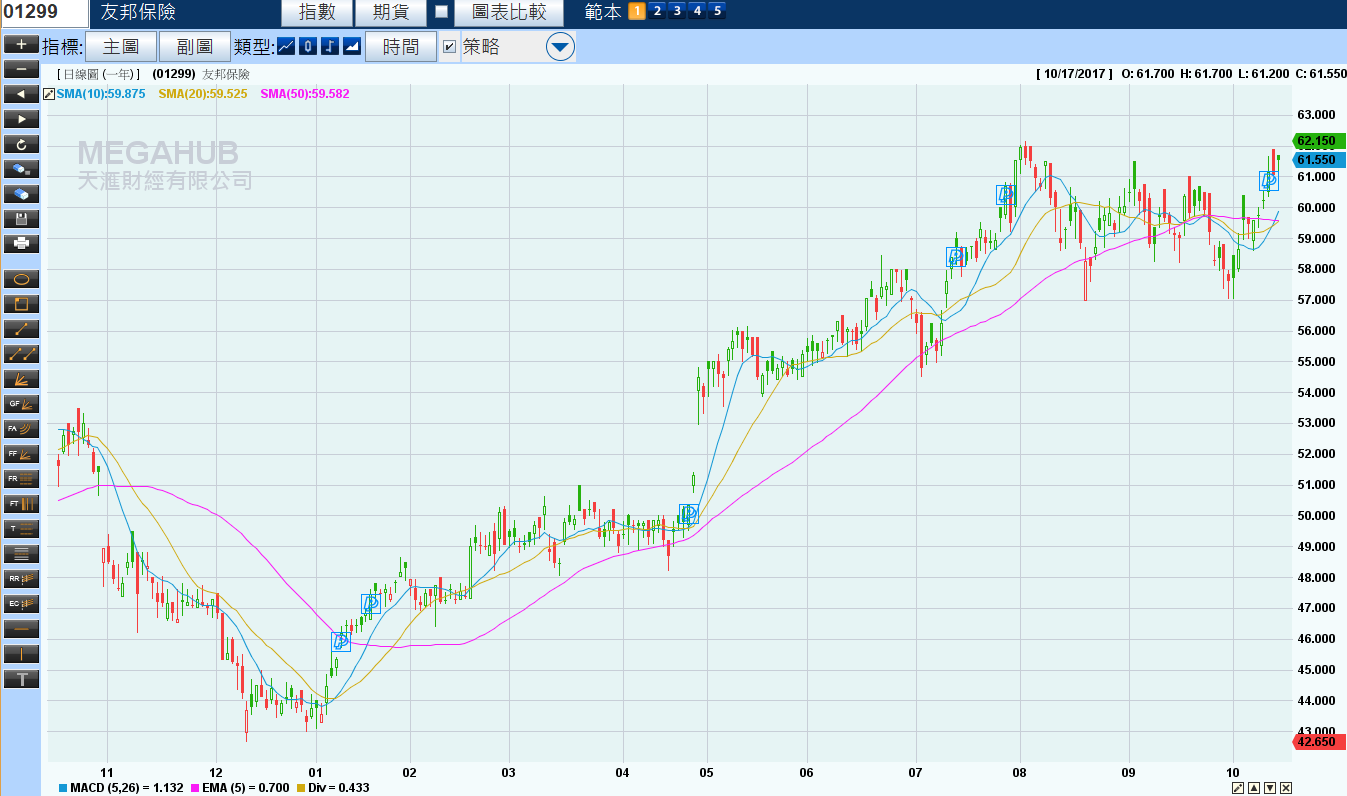Click the right-arrow pan chart button
Image resolution: width=1347 pixels, height=796 pixels.
click(x=22, y=119)
